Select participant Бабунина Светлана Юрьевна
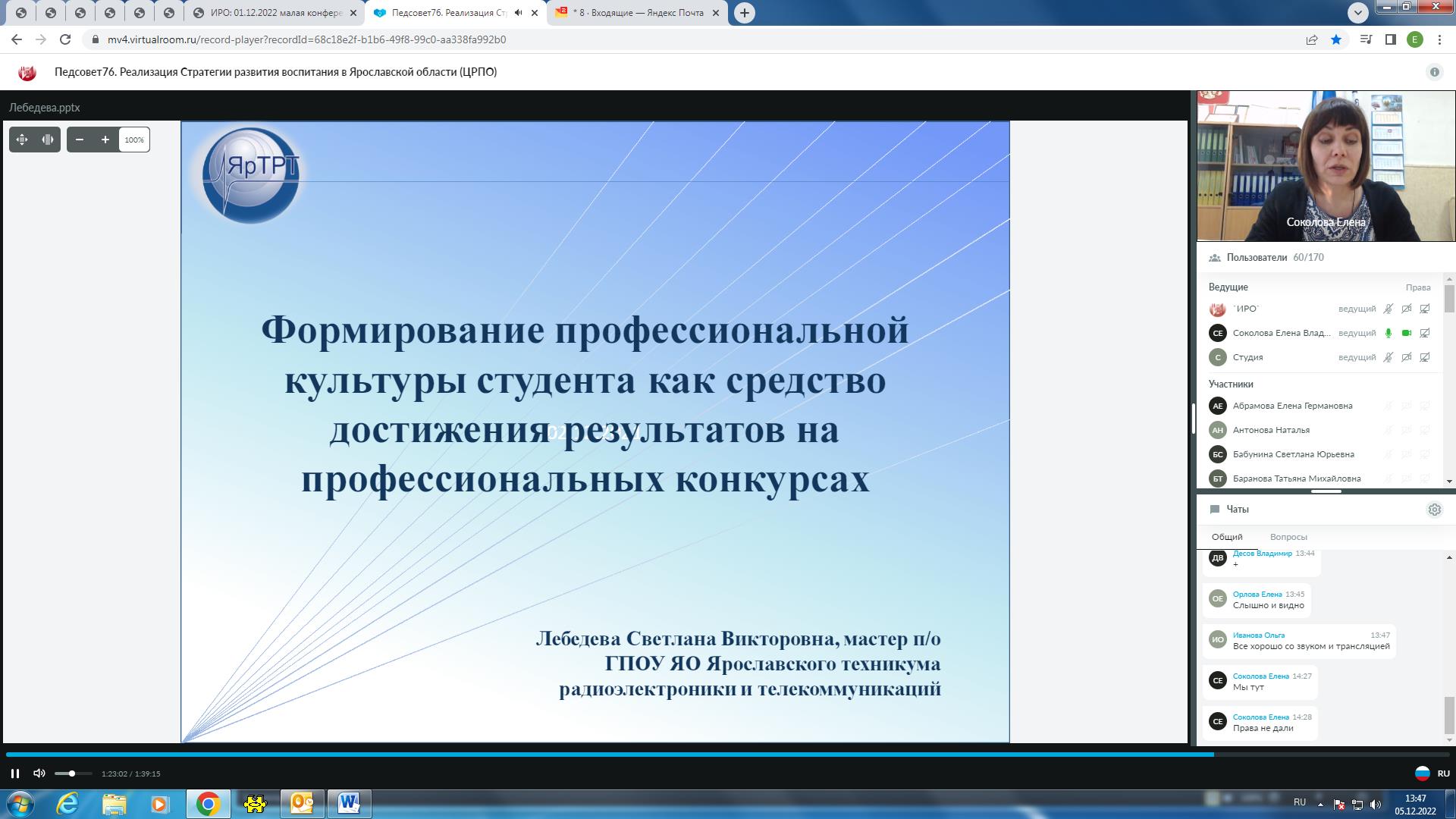Screen dimensions: 1456x819 click(x=1319, y=454)
